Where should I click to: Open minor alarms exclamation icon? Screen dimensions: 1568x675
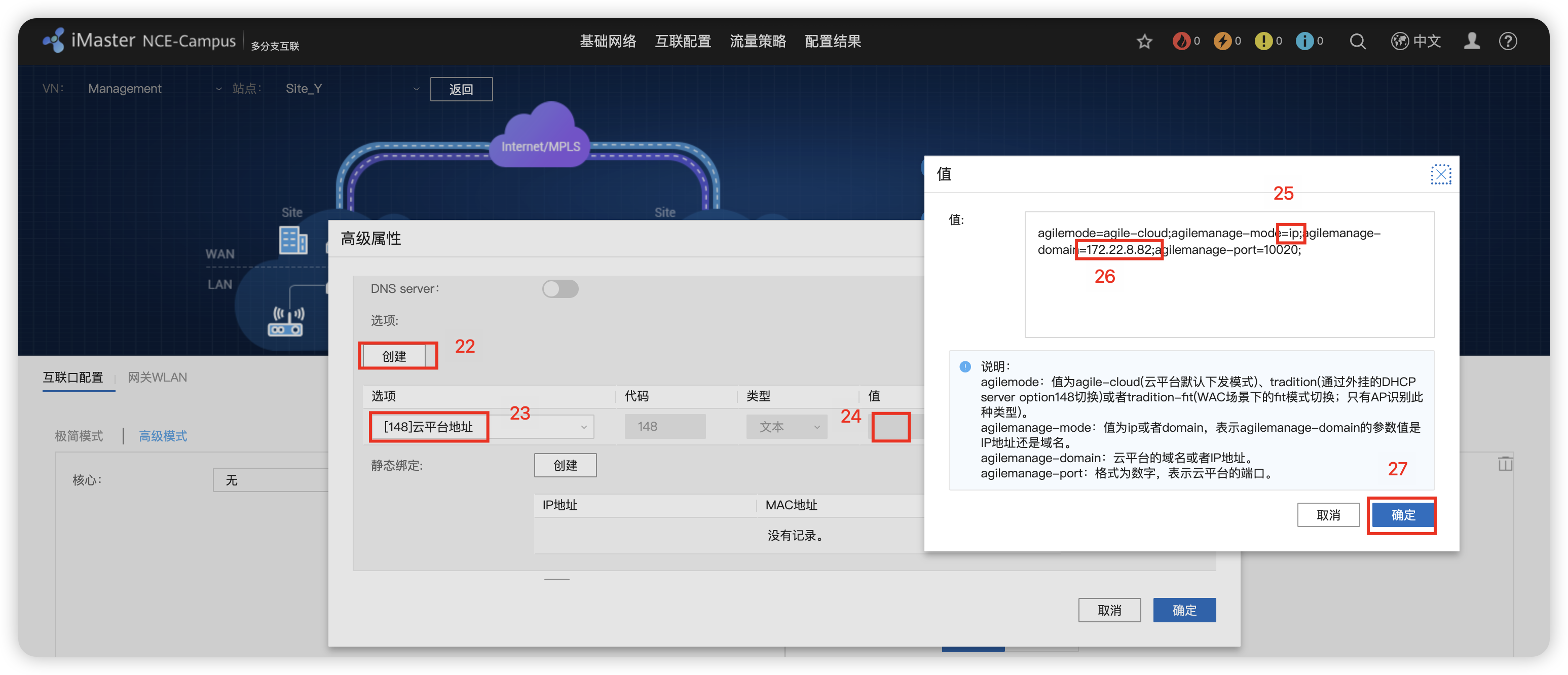tap(1263, 42)
